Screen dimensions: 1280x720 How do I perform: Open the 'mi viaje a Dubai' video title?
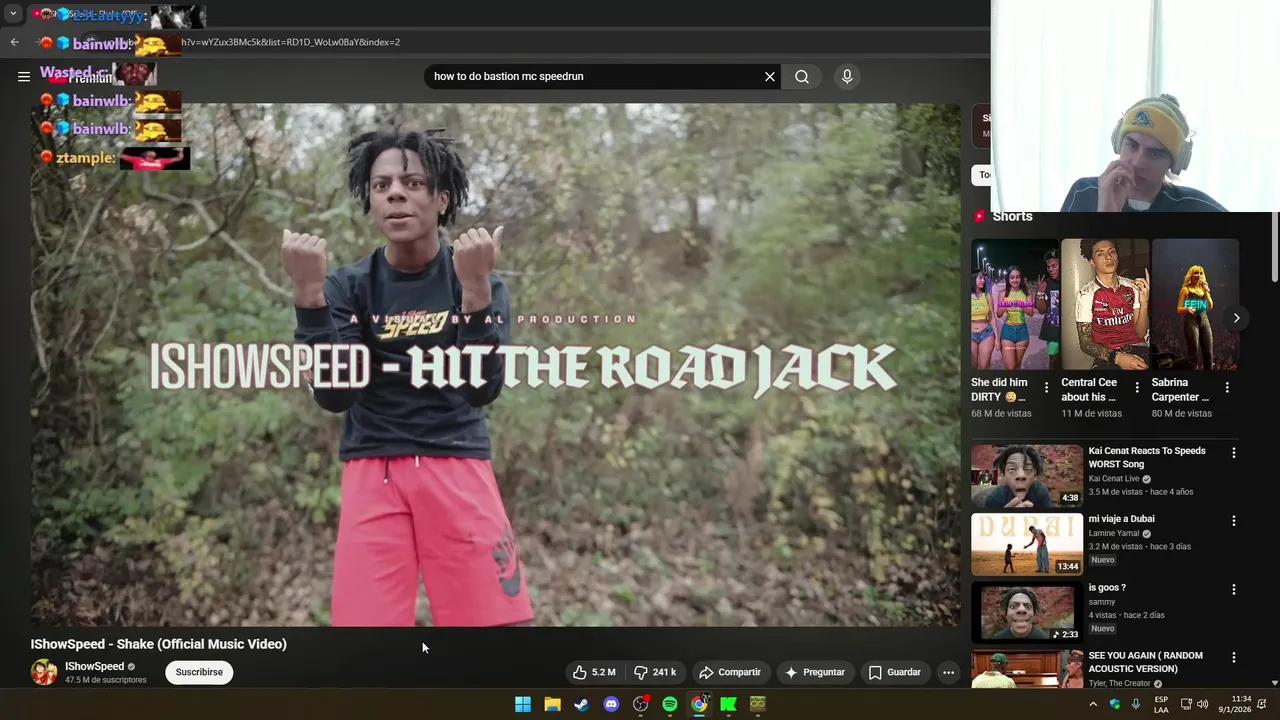1122,519
